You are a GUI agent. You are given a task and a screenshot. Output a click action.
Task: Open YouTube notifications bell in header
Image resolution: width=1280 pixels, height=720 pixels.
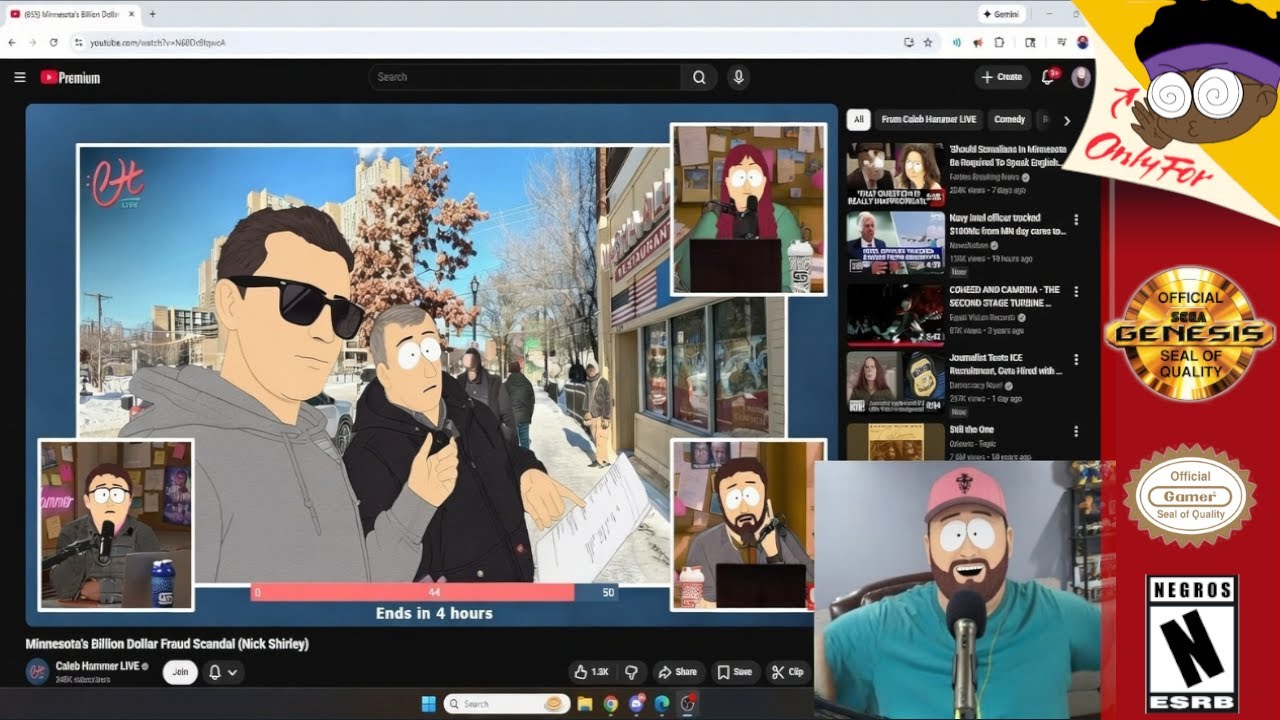point(1049,76)
